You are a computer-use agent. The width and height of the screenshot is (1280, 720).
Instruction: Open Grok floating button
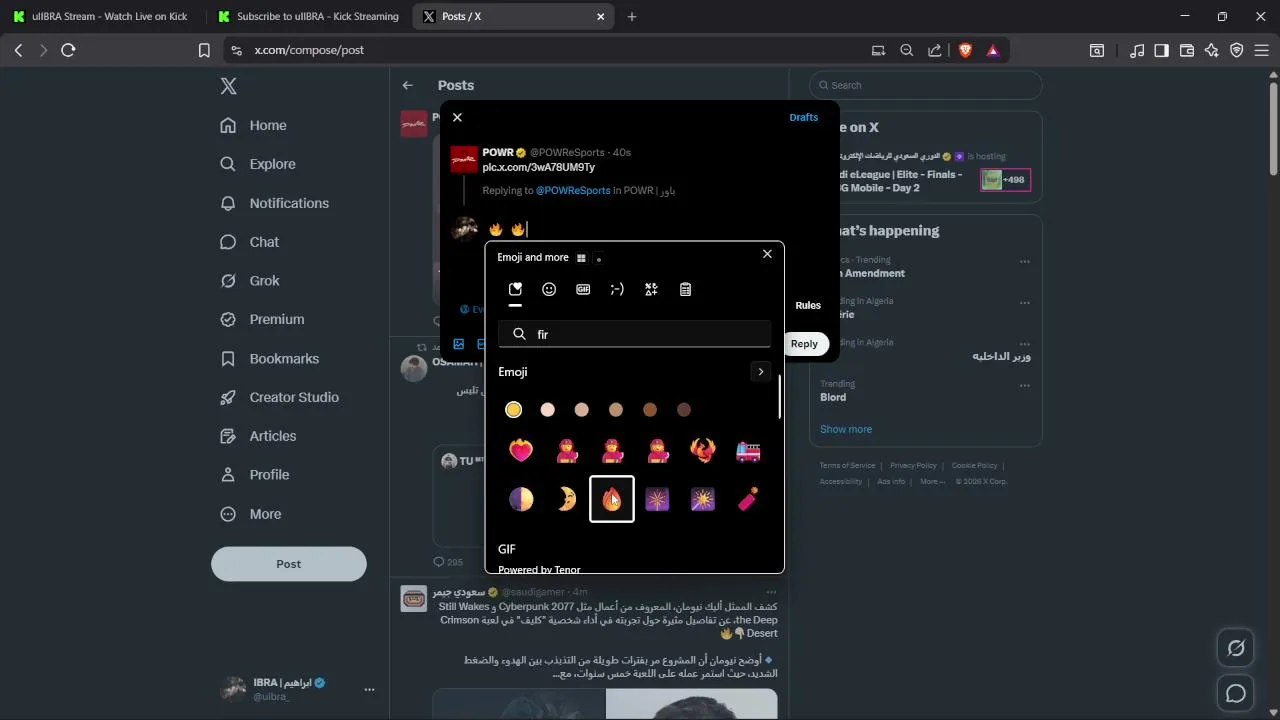[x=1236, y=649]
